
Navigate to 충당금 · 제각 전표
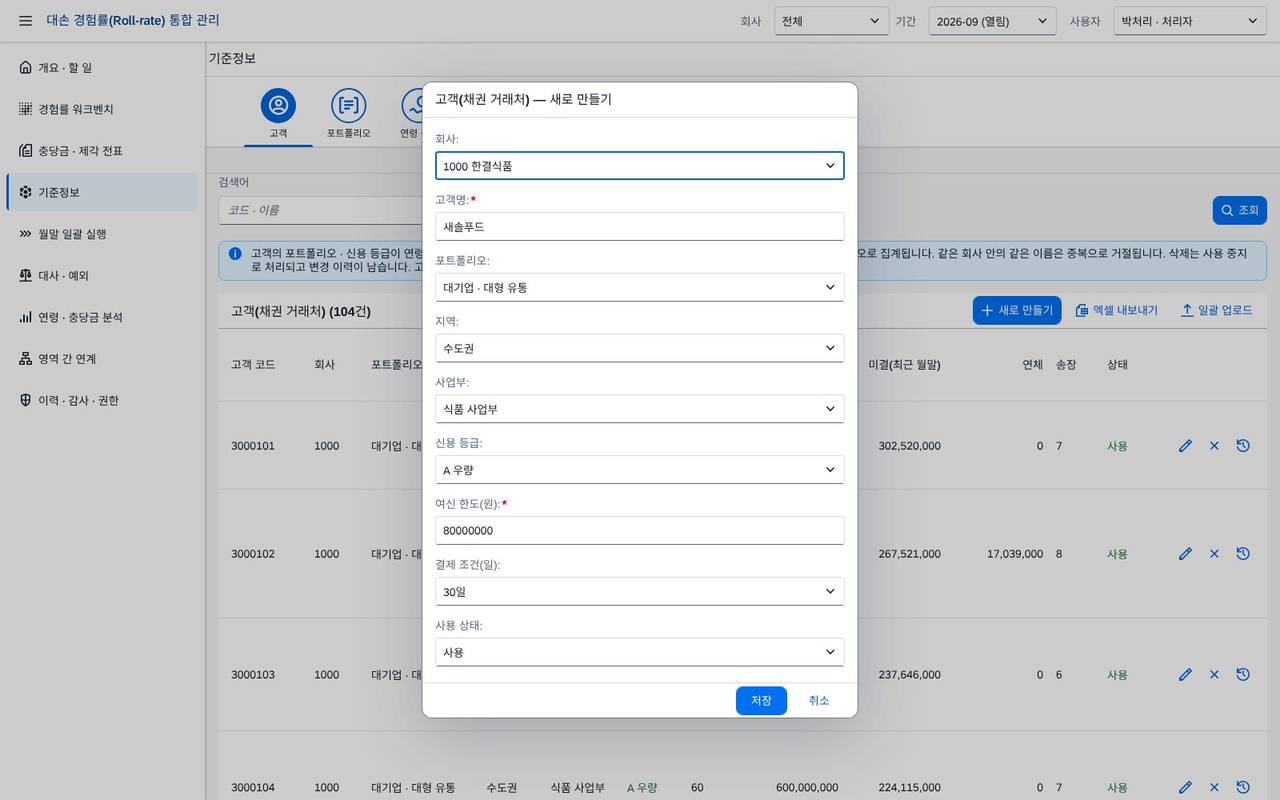click(x=102, y=151)
